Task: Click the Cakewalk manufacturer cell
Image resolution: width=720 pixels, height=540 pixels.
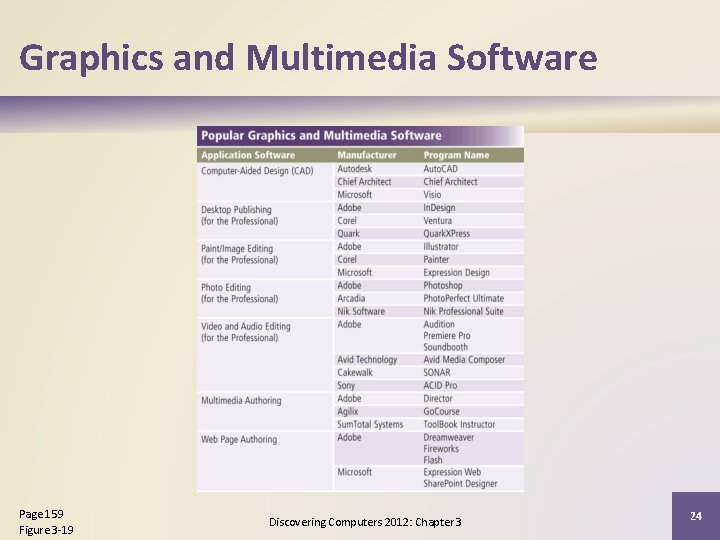Action: pos(355,372)
